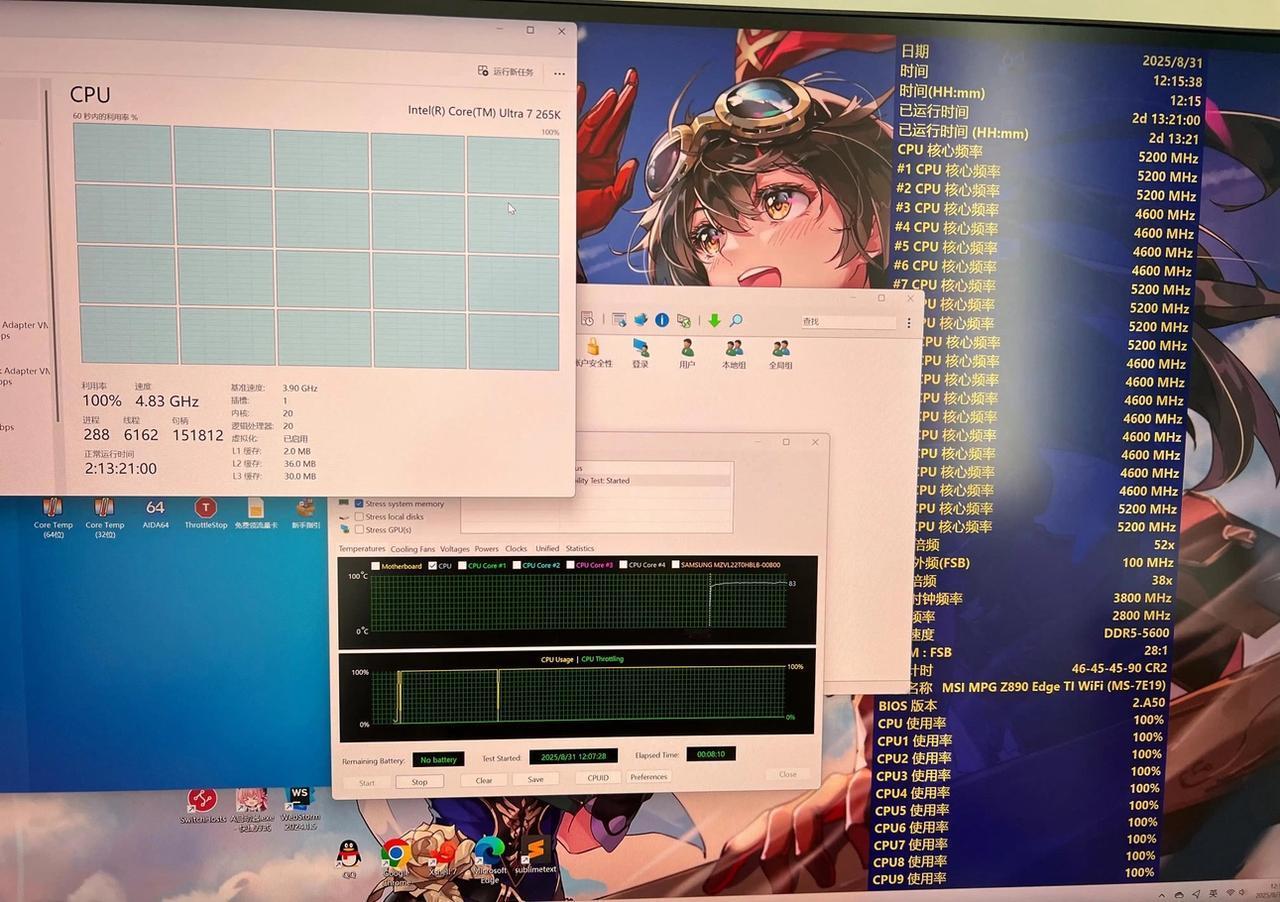Open Task Manager's three-dot more options menu
The width and height of the screenshot is (1280, 902).
(x=559, y=73)
